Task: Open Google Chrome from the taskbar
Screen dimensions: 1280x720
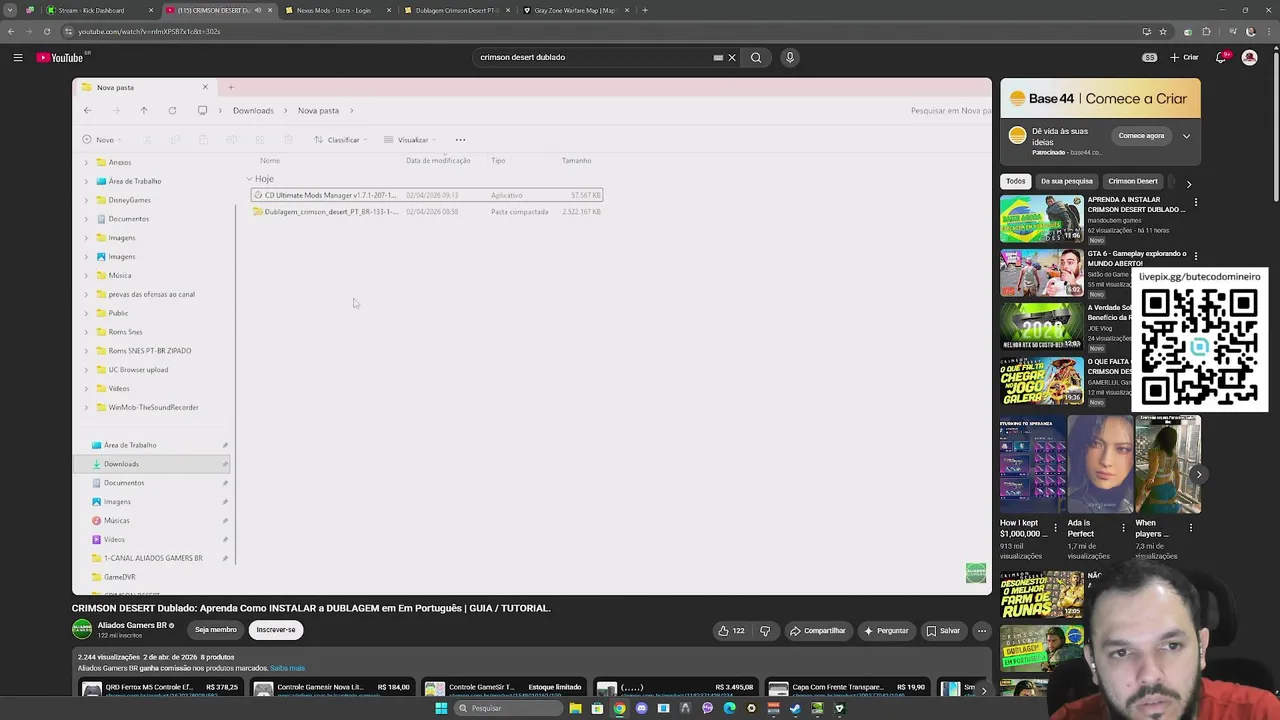Action: (x=619, y=708)
